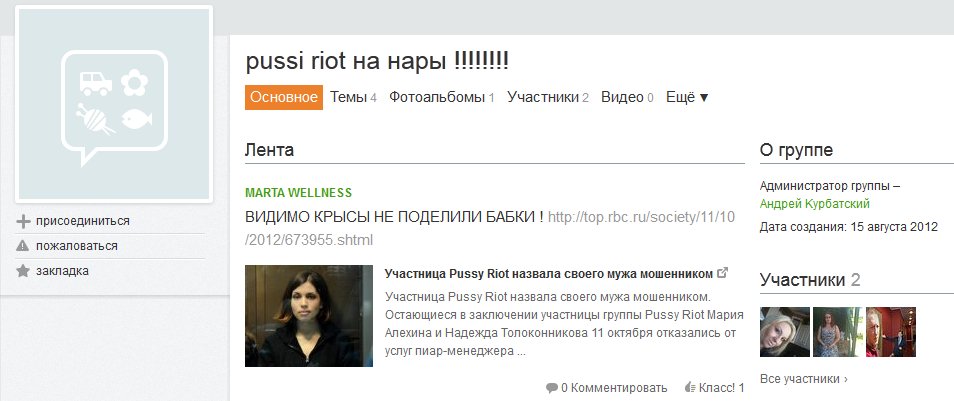Image resolution: width=954 pixels, height=401 pixels.
Task: Open administrator Андрей Курбатский's profile
Action: click(x=815, y=204)
